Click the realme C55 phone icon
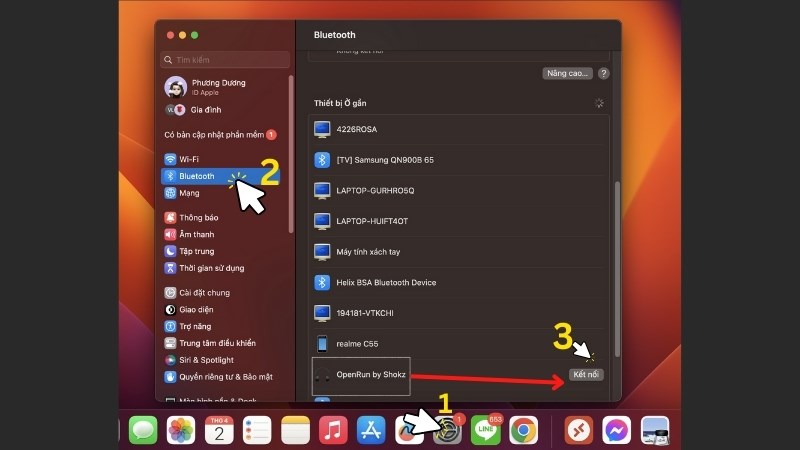 (x=322, y=343)
